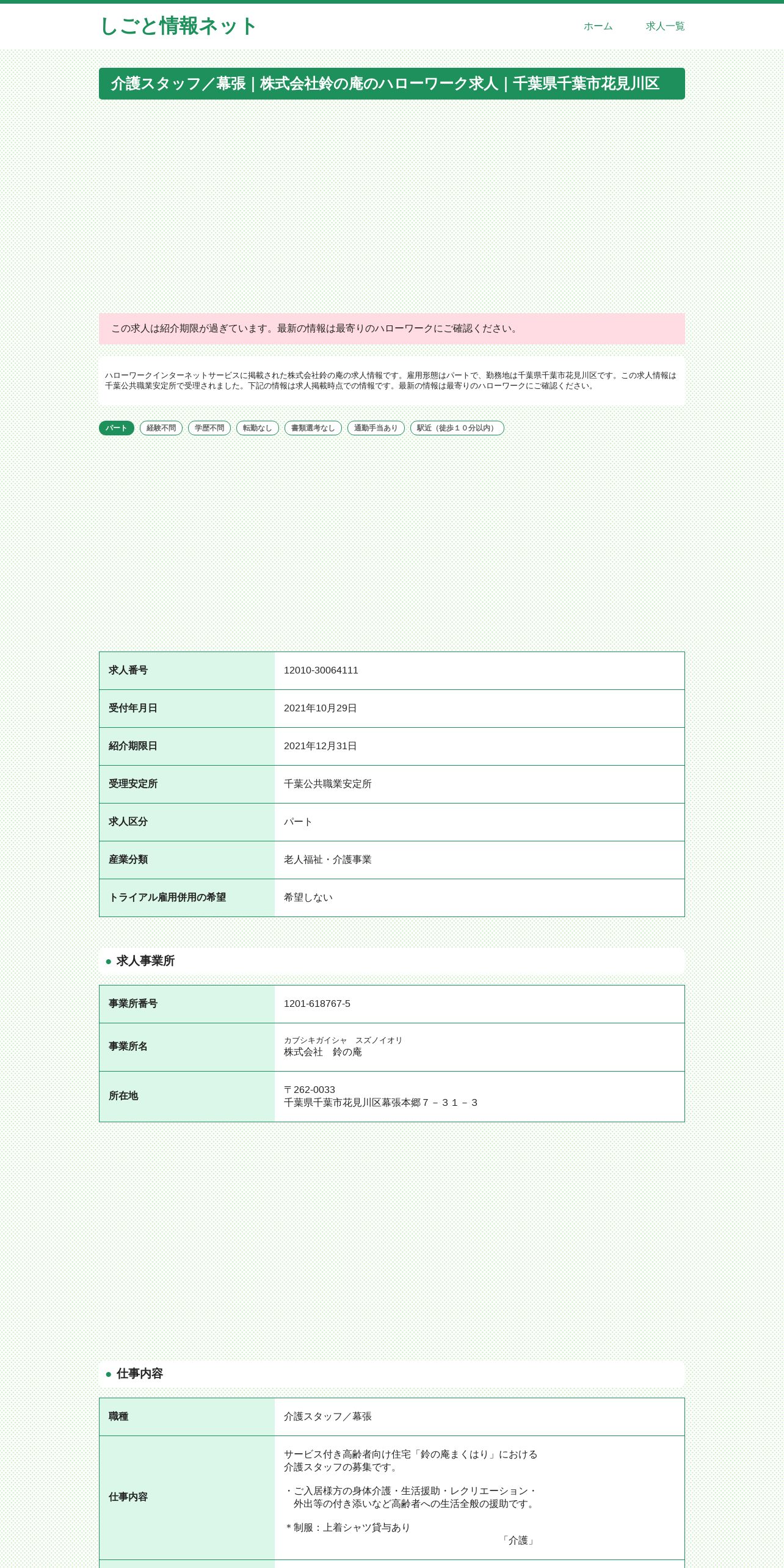Click the ＊制服：上着シャツ貸与あり line
This screenshot has width=784, height=1568.
click(347, 1528)
